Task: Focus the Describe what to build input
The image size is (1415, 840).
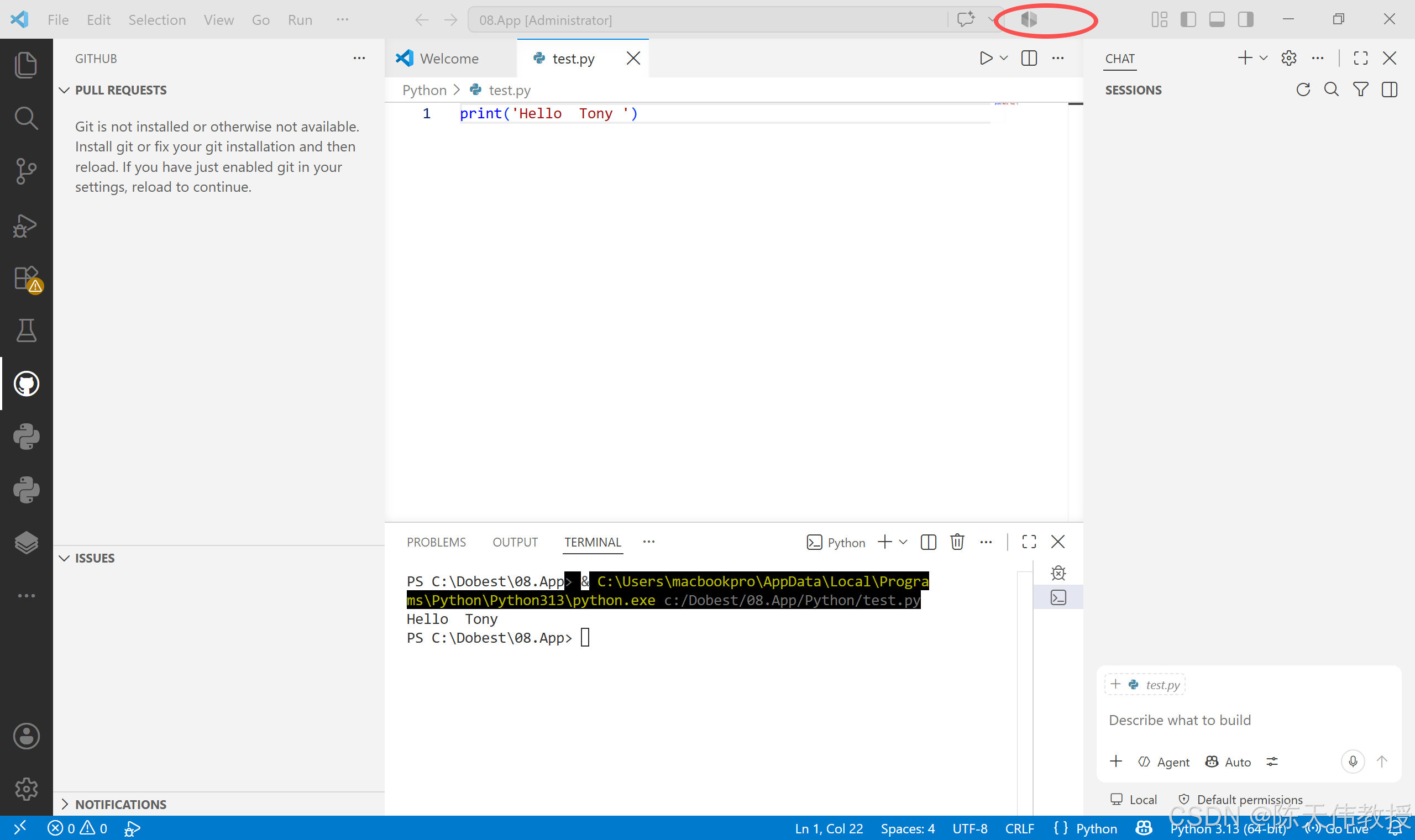Action: click(x=1248, y=720)
